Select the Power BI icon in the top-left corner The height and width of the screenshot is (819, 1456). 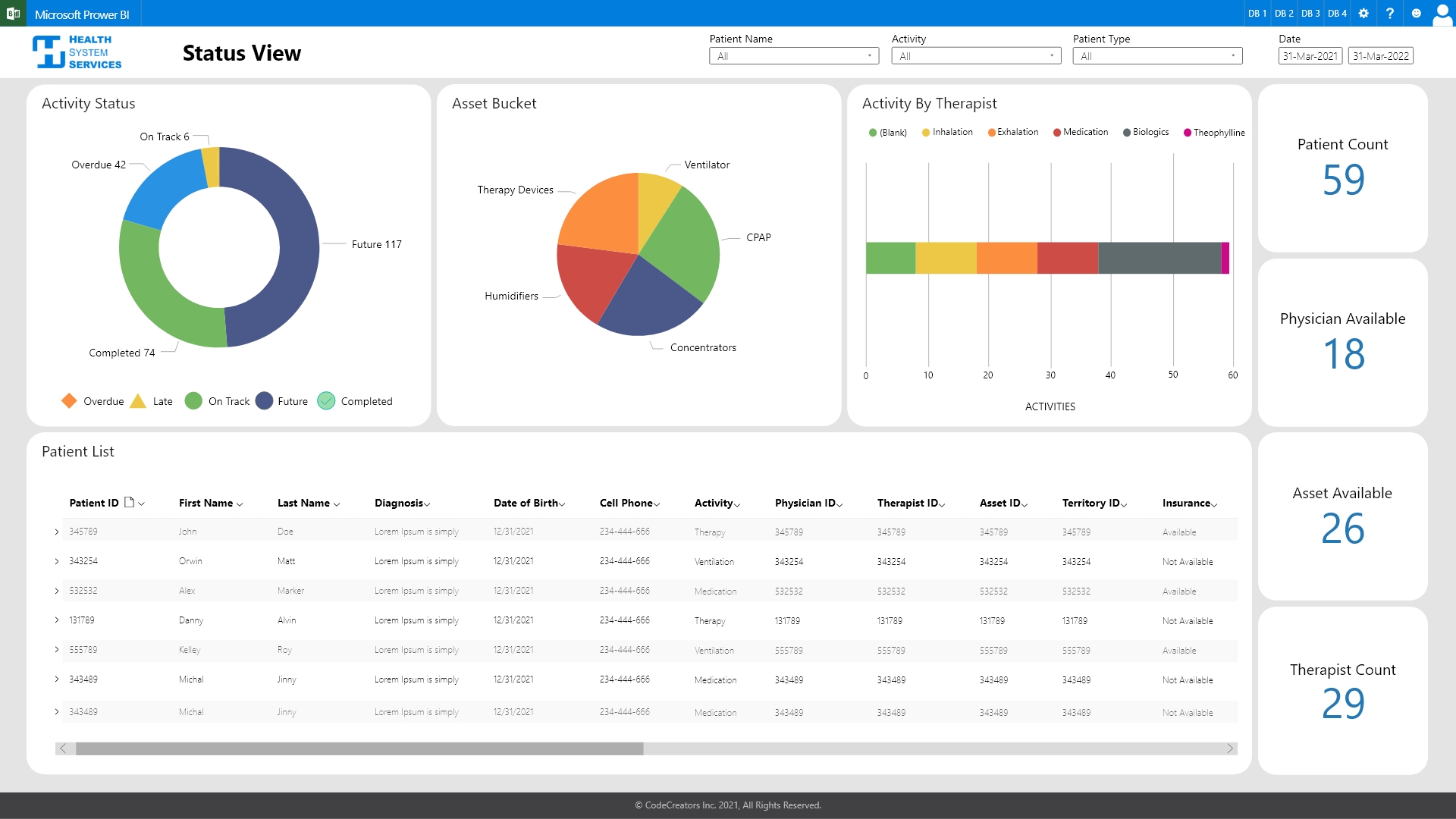(x=13, y=13)
